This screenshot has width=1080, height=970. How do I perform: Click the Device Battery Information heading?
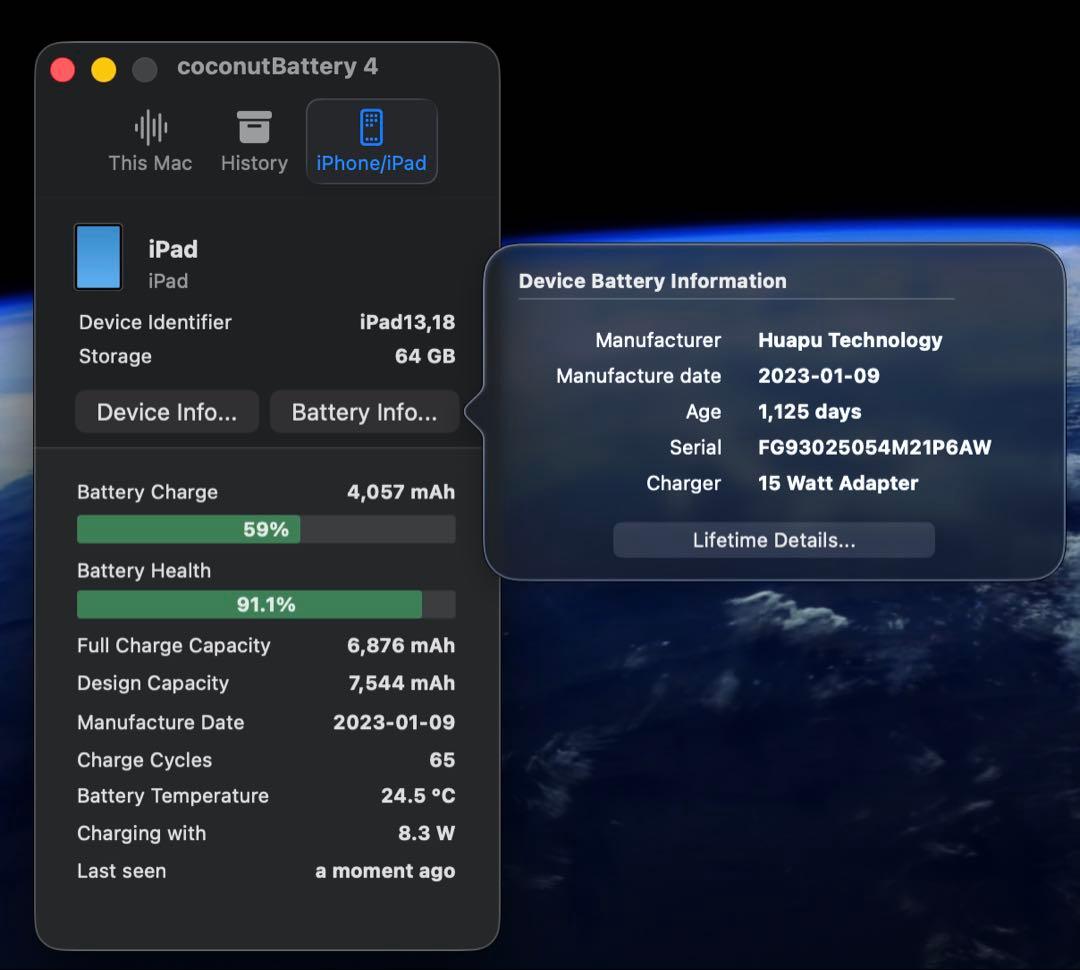(652, 281)
